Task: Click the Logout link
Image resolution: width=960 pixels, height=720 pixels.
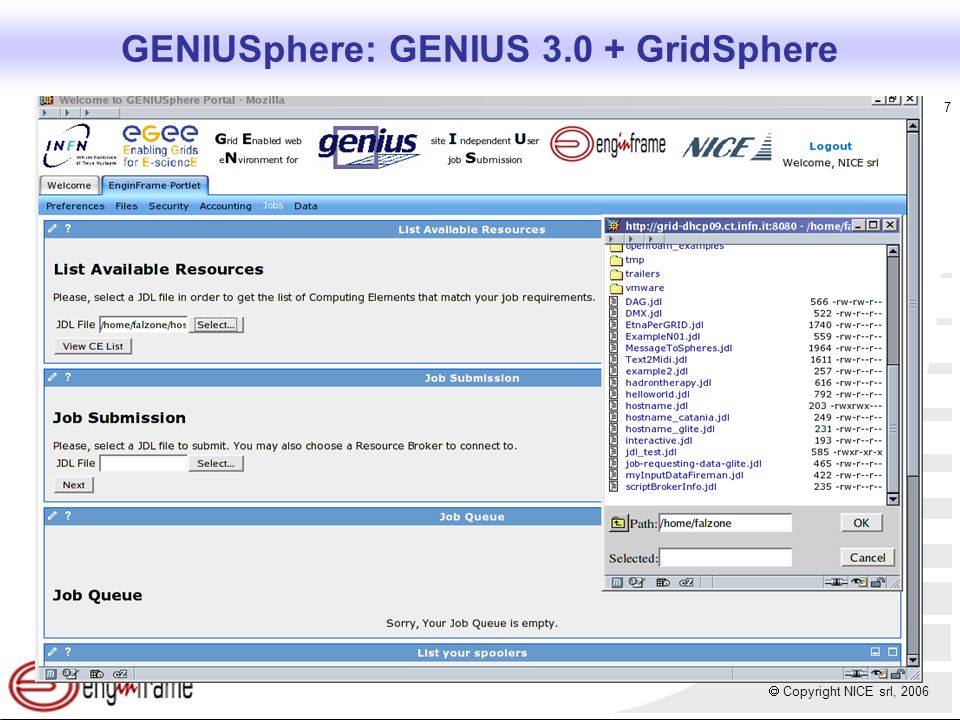Action: click(x=830, y=146)
